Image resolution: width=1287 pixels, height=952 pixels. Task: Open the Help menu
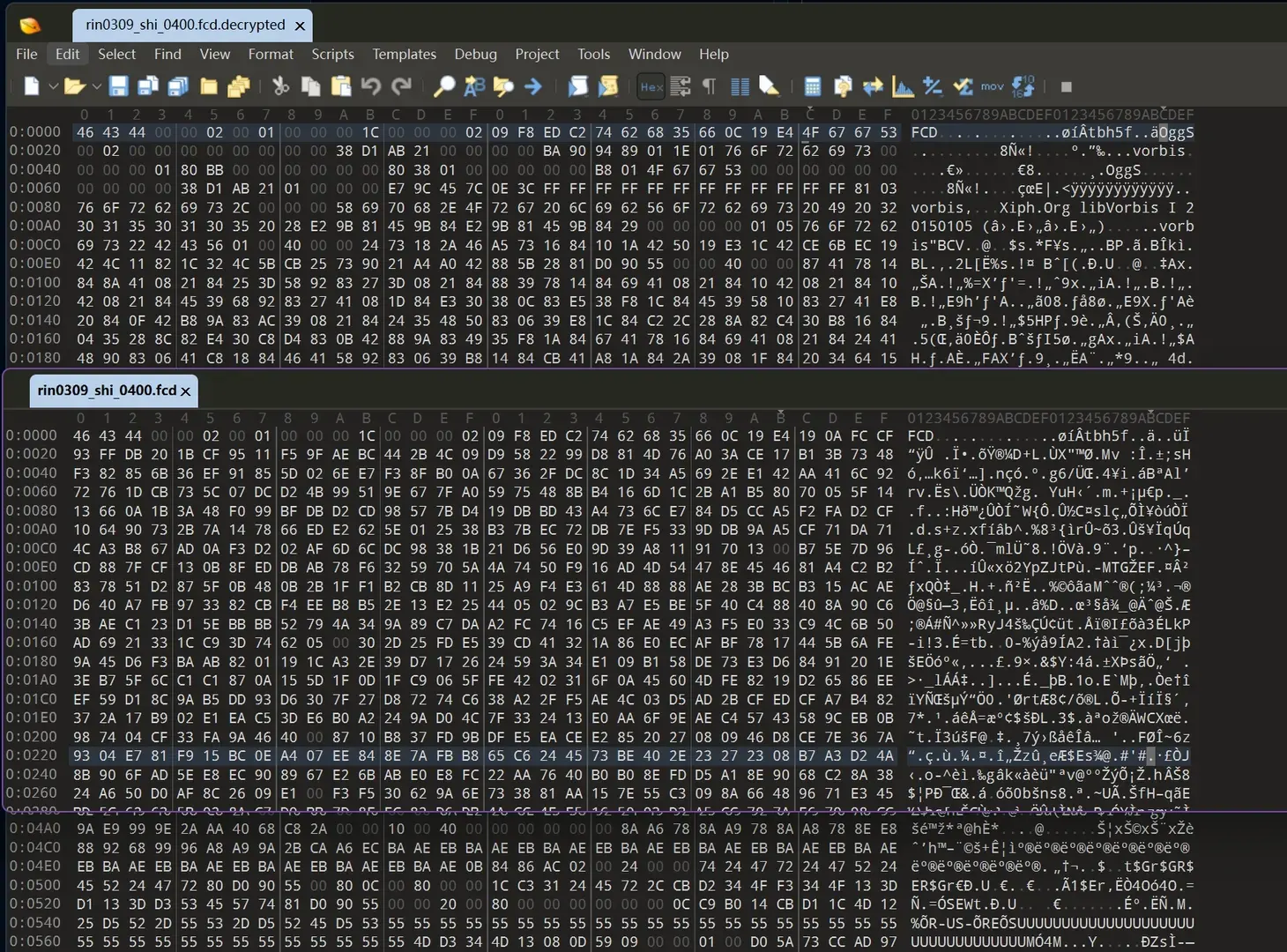(x=713, y=54)
